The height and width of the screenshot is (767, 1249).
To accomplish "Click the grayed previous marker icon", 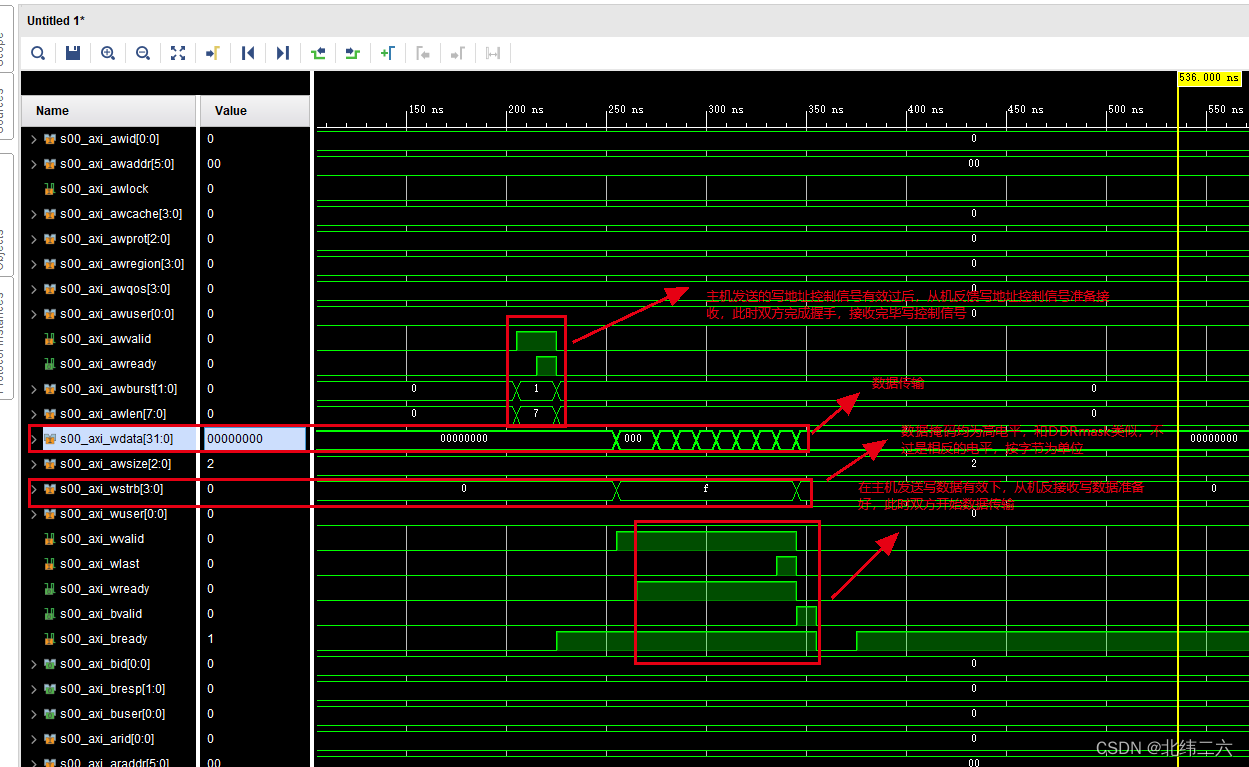I will [x=423, y=53].
